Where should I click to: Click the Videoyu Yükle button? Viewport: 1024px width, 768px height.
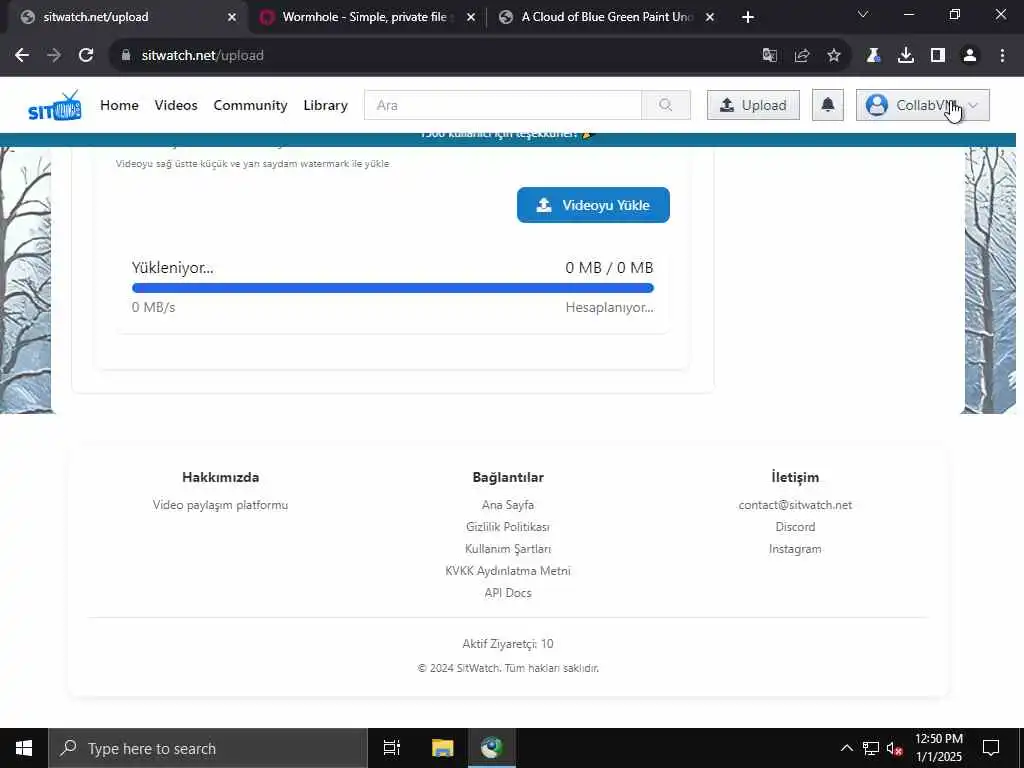click(x=593, y=205)
